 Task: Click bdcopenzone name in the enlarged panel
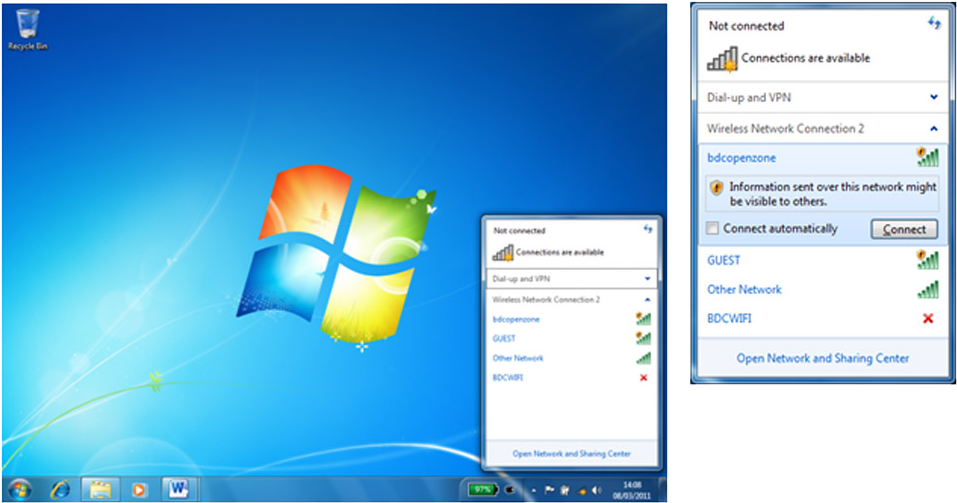pos(742,157)
